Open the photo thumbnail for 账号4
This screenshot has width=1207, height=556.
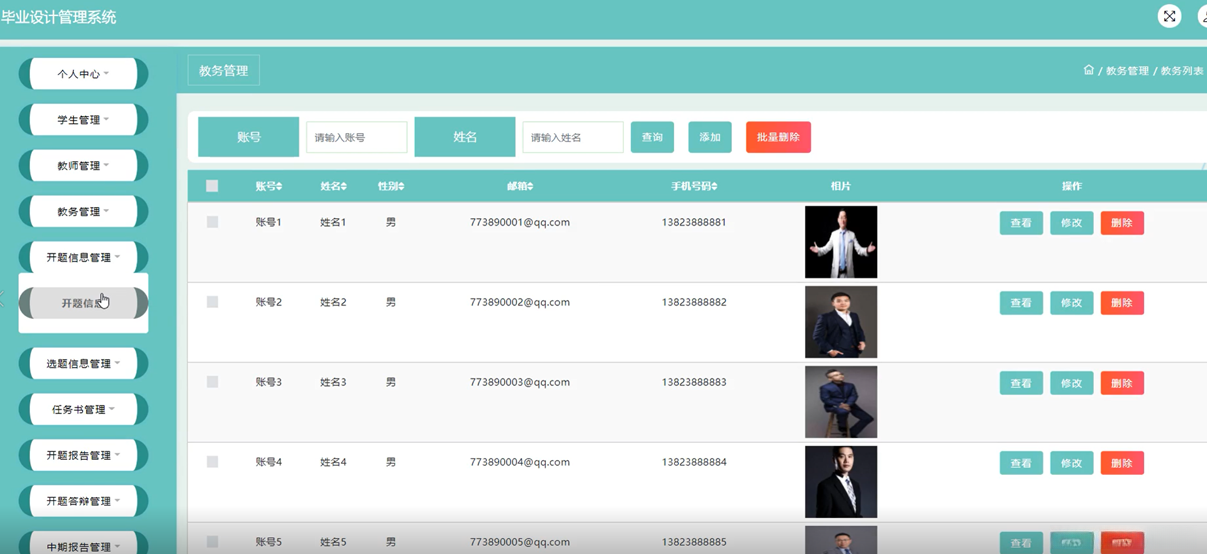point(841,482)
